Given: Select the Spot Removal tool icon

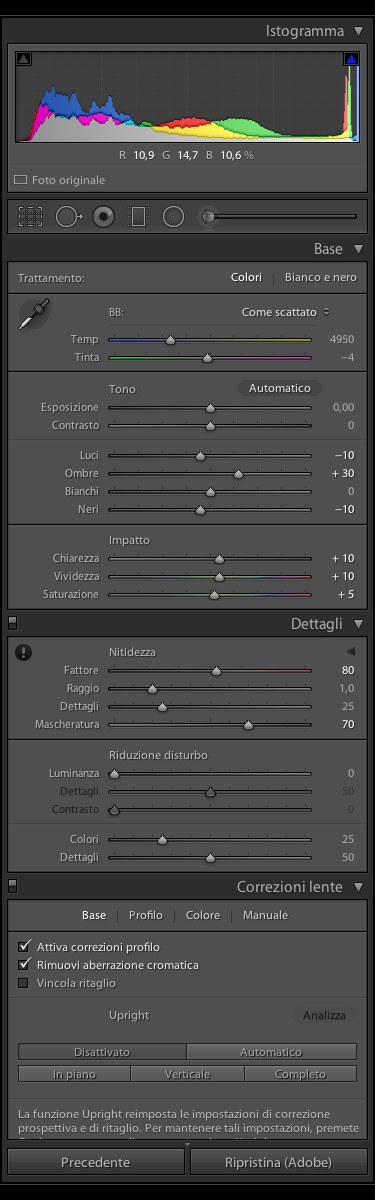Looking at the screenshot, I should click(69, 216).
